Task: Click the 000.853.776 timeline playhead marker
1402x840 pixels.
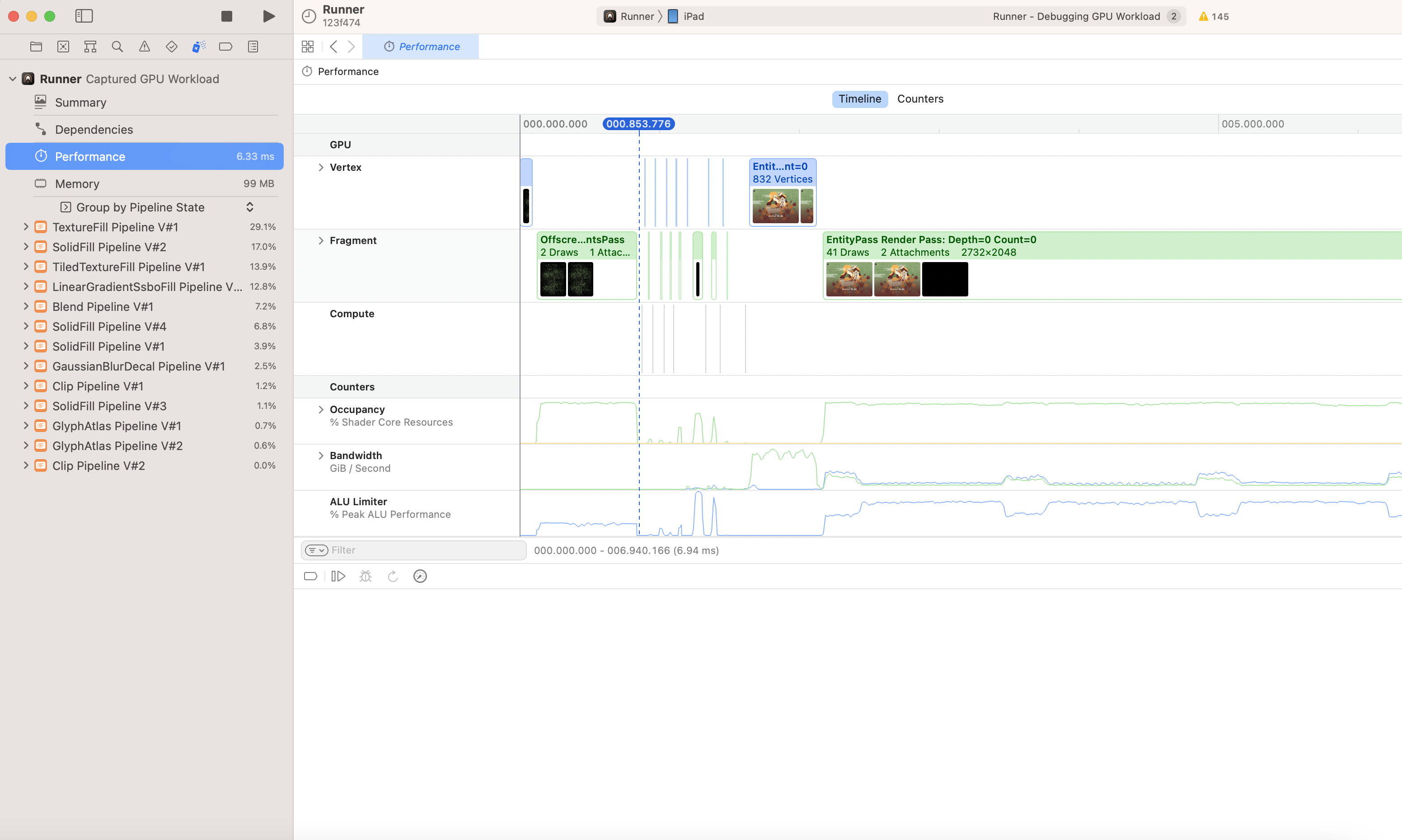Action: 638,123
